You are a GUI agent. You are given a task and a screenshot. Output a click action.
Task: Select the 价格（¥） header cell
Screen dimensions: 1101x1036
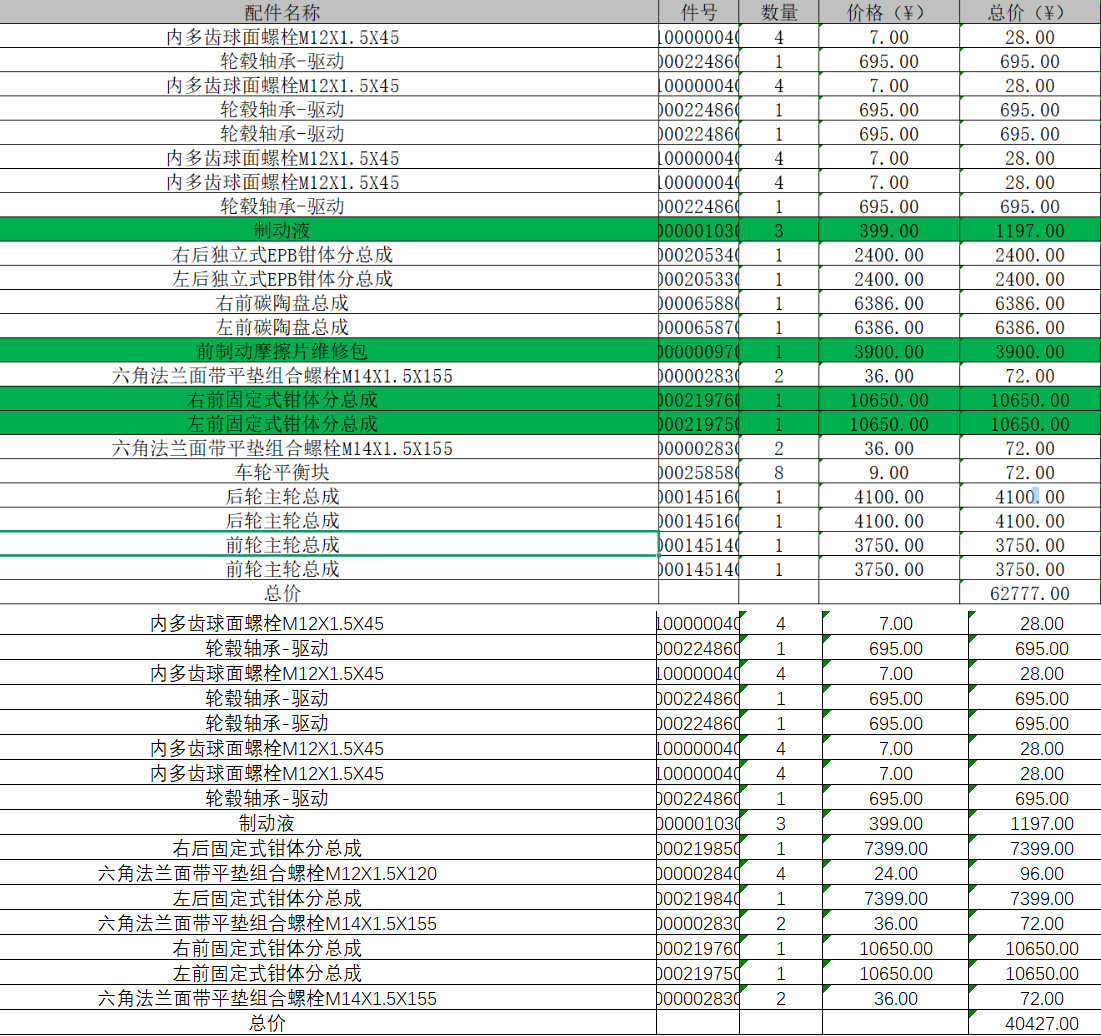(x=888, y=13)
